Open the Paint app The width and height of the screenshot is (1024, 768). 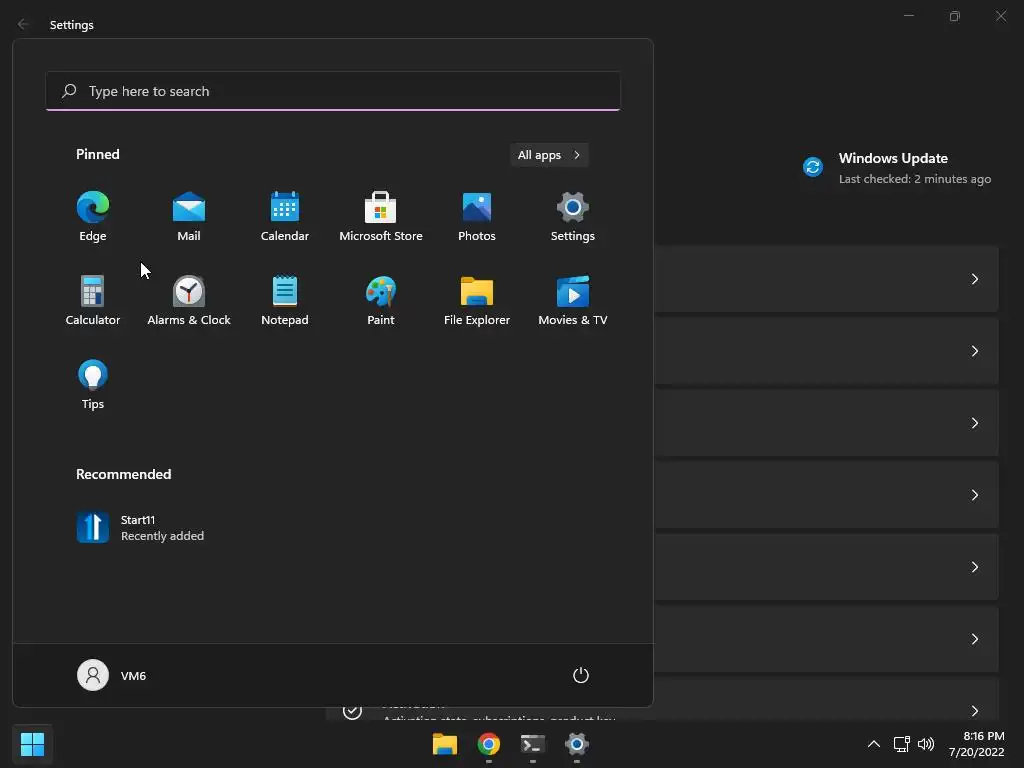(x=381, y=300)
